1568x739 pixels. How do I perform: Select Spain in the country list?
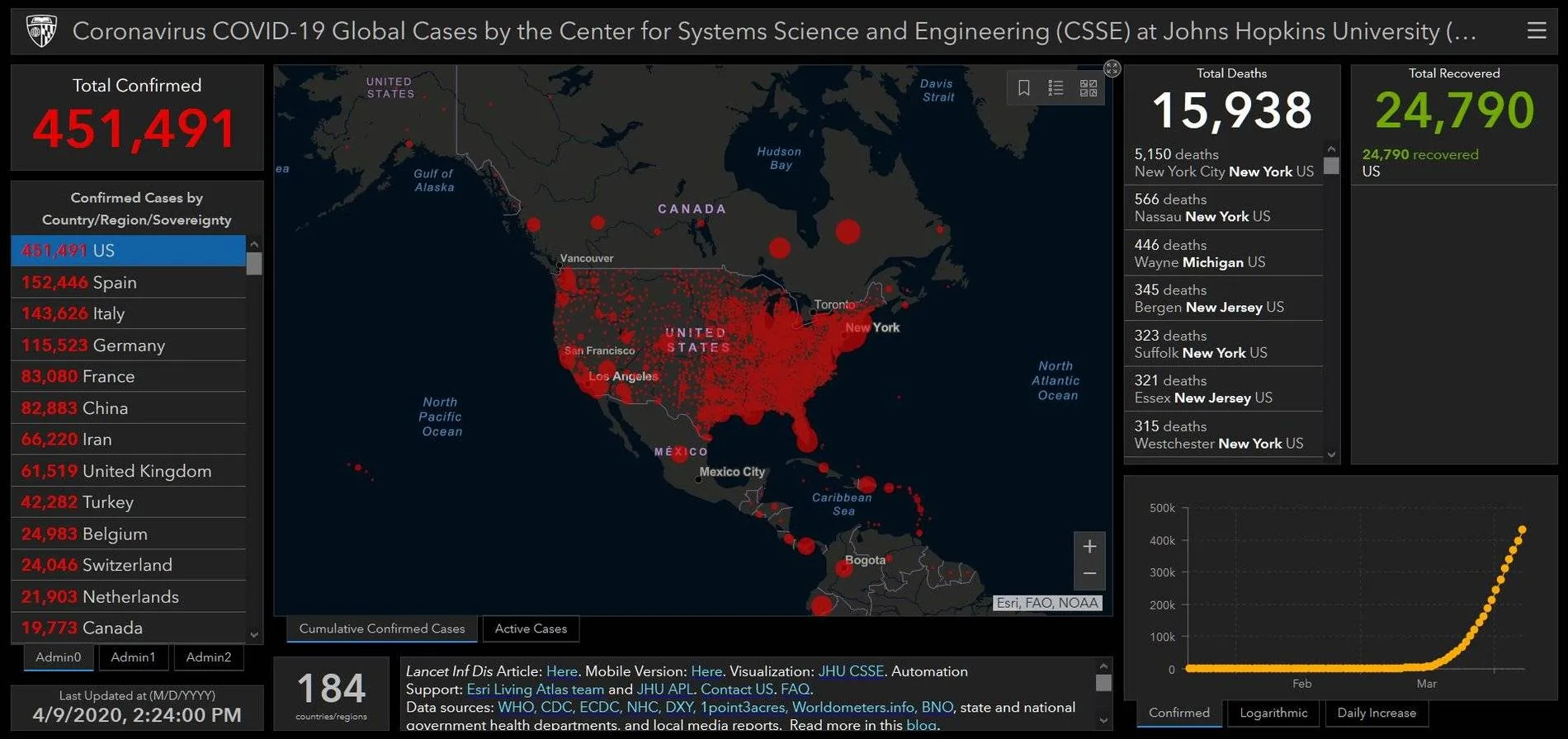click(x=129, y=282)
